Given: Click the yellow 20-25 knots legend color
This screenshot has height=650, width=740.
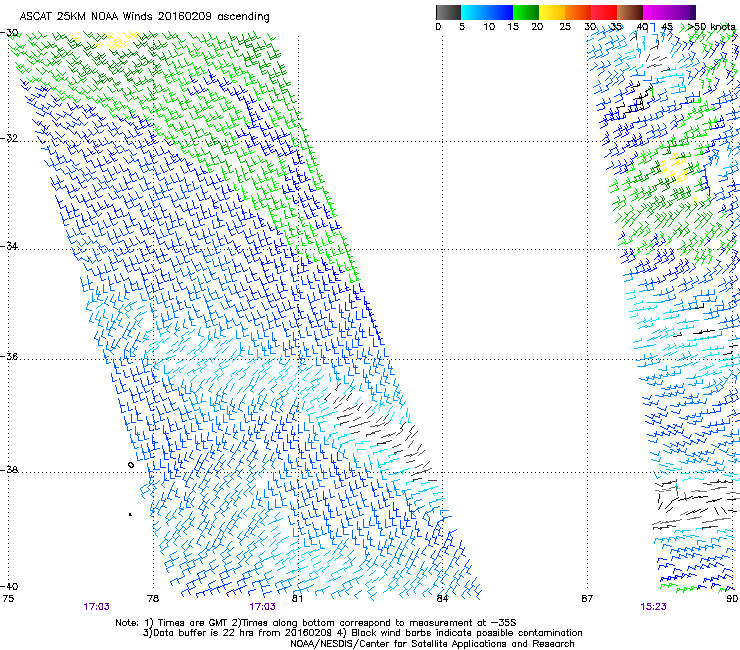Looking at the screenshot, I should tap(552, 12).
